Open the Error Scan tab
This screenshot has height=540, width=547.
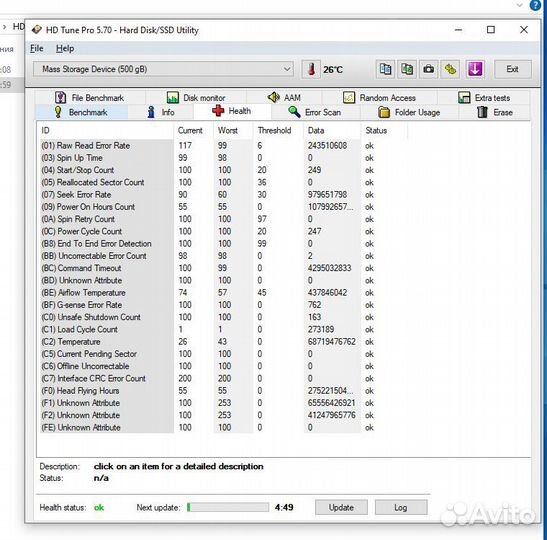[x=315, y=112]
